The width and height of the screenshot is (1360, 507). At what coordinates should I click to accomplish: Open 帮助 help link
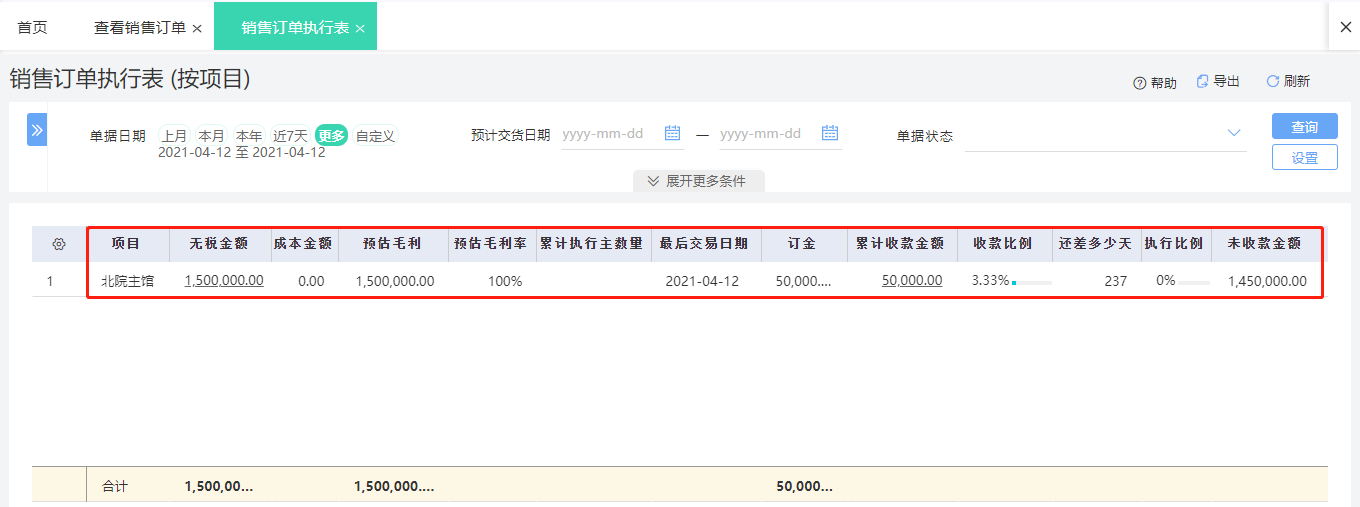[x=1155, y=83]
